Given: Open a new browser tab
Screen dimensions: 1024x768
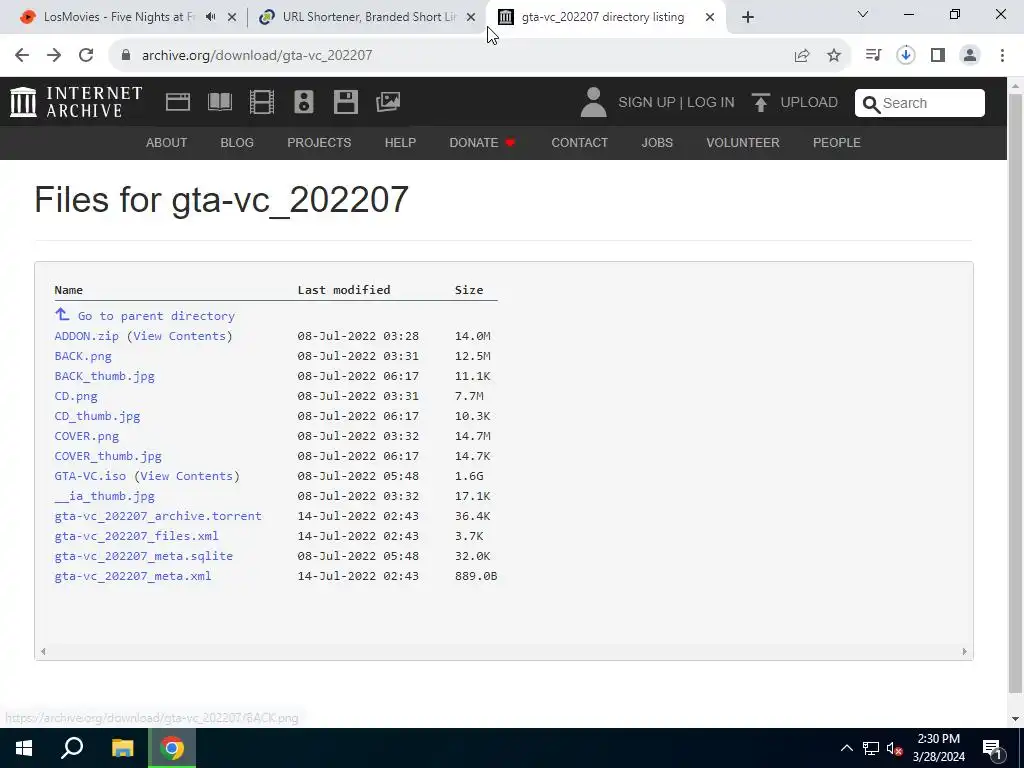Looking at the screenshot, I should click(x=748, y=17).
